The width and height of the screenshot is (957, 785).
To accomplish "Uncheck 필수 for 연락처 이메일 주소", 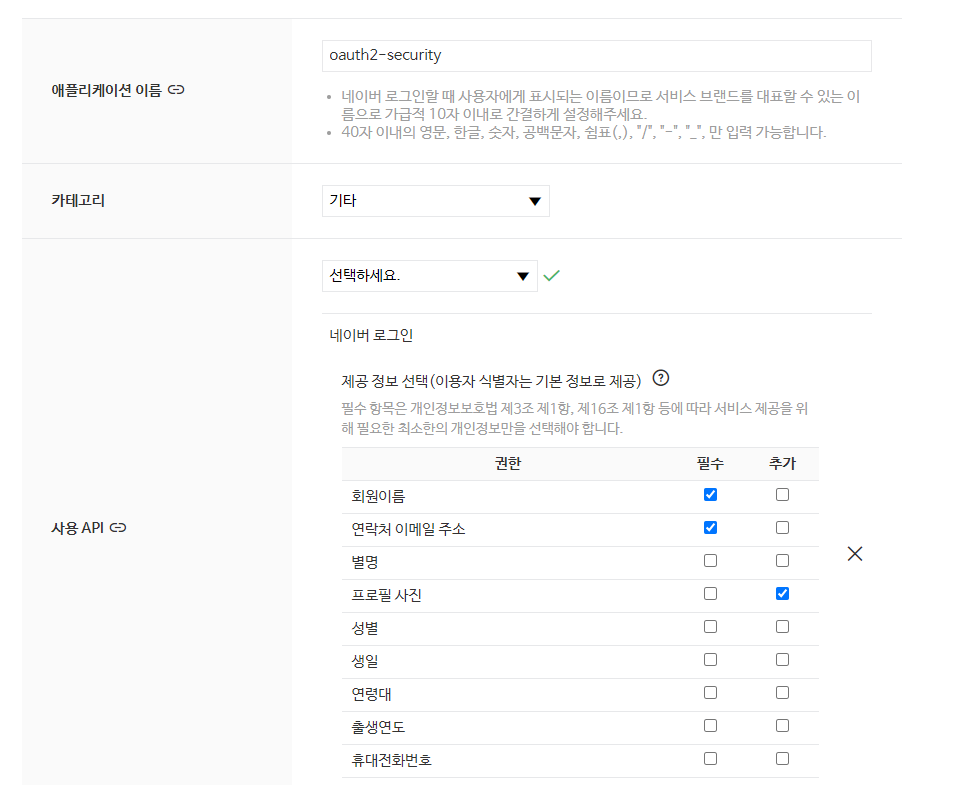I will [x=710, y=527].
